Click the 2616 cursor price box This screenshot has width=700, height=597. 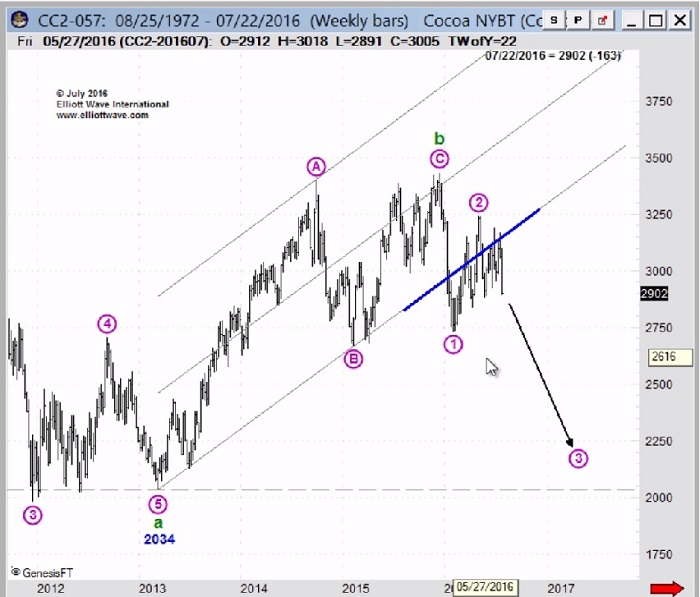click(669, 356)
